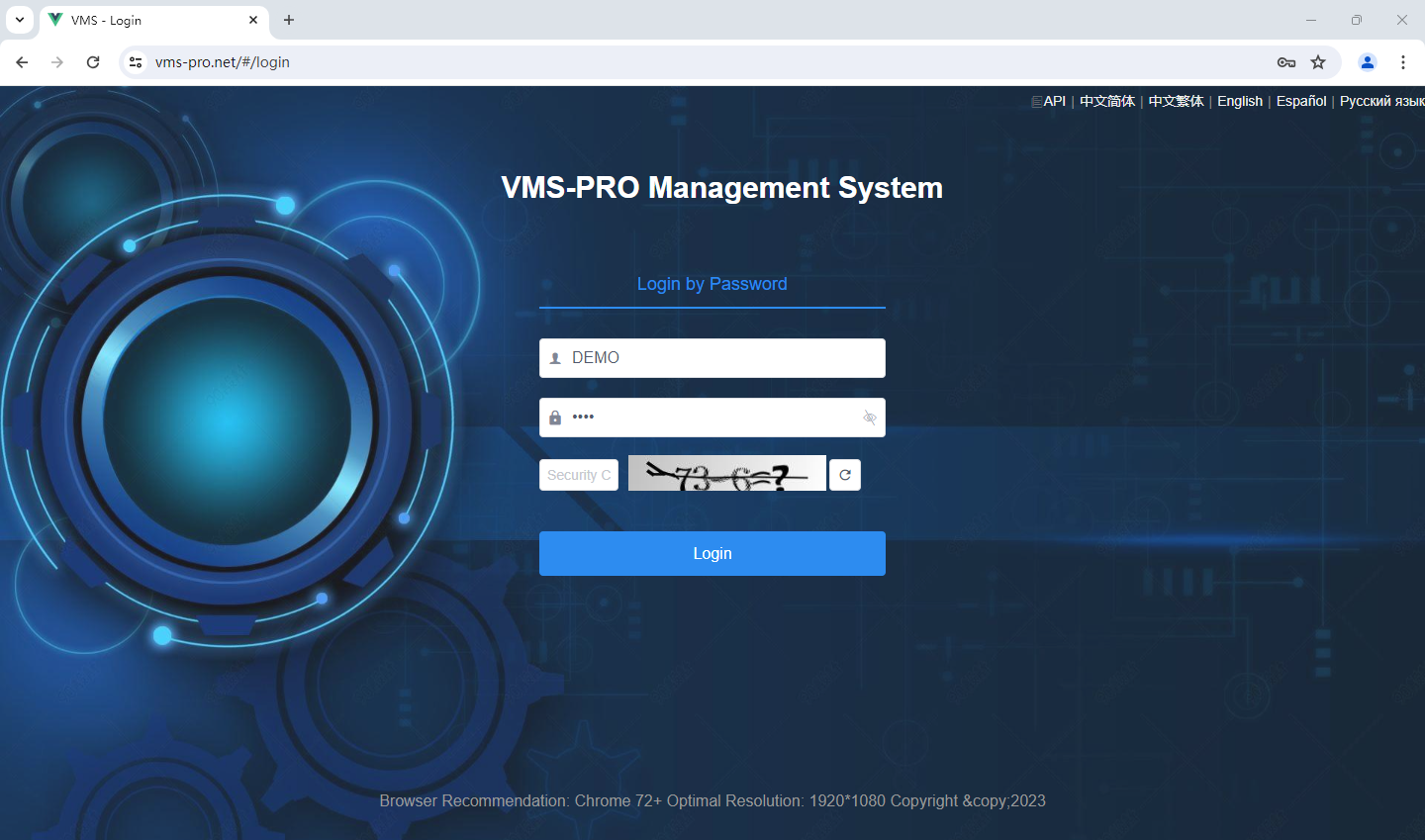Switch language to Русский язык
This screenshot has height=840, width=1425.
click(x=1382, y=101)
